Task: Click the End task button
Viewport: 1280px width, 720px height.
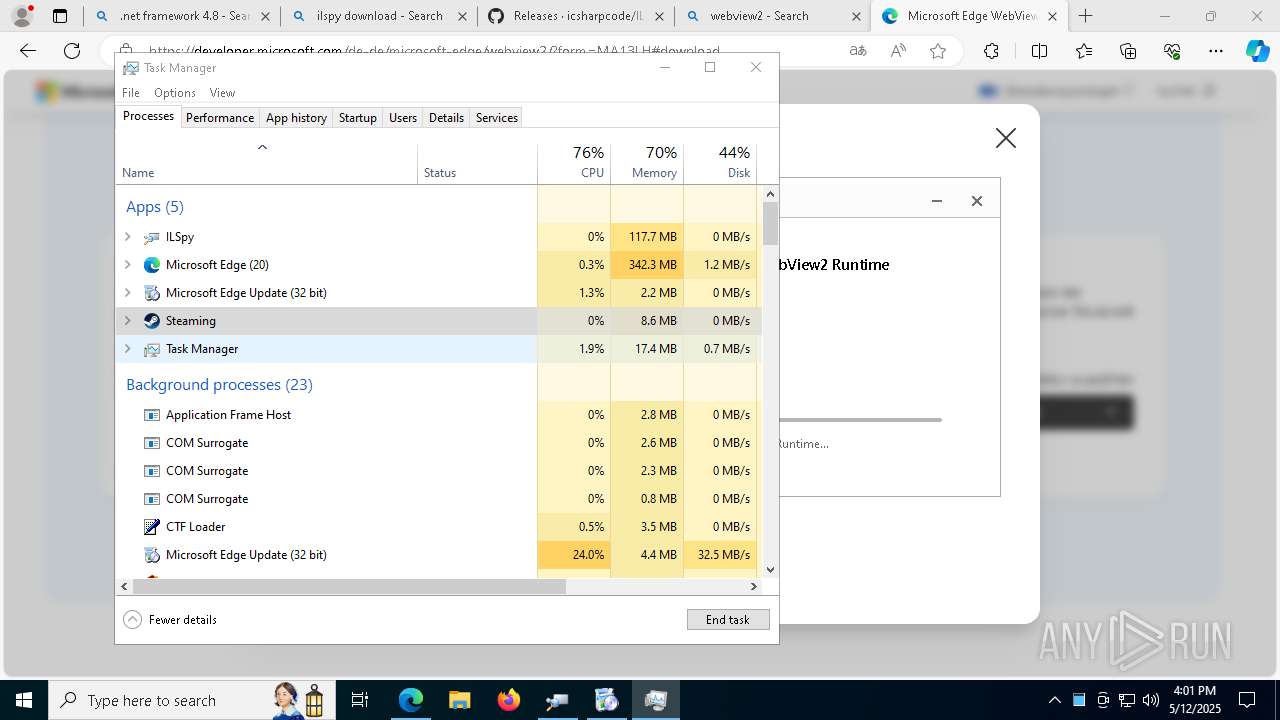Action: pos(728,620)
